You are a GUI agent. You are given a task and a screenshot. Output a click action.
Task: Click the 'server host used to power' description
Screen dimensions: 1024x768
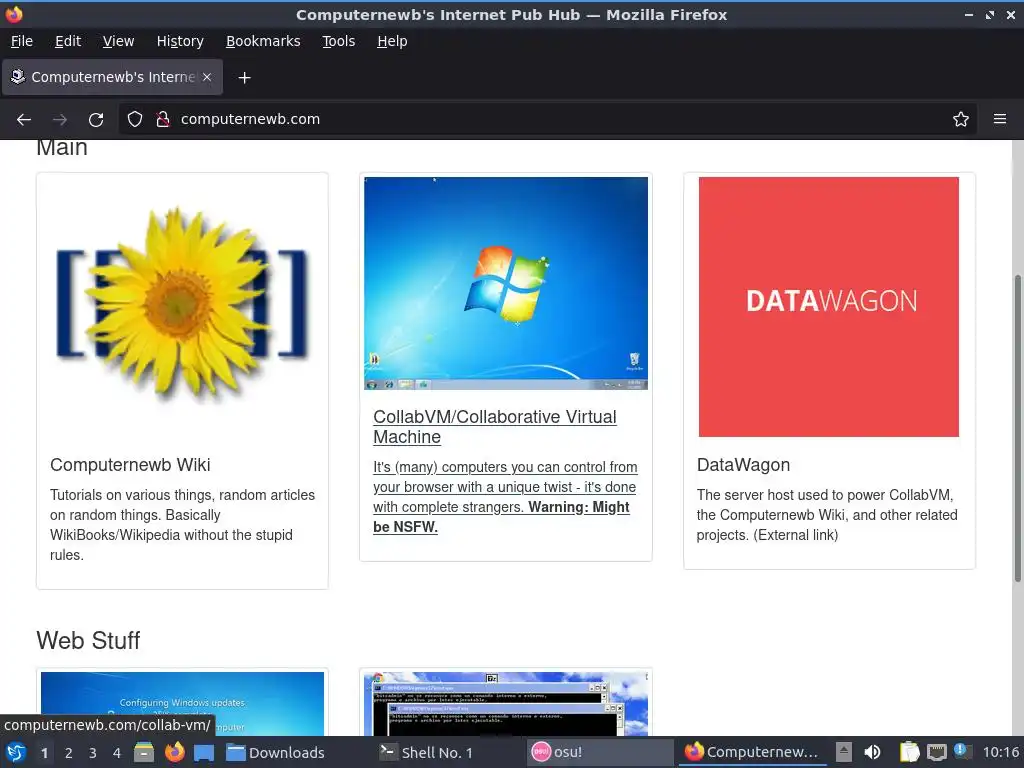[x=827, y=515]
